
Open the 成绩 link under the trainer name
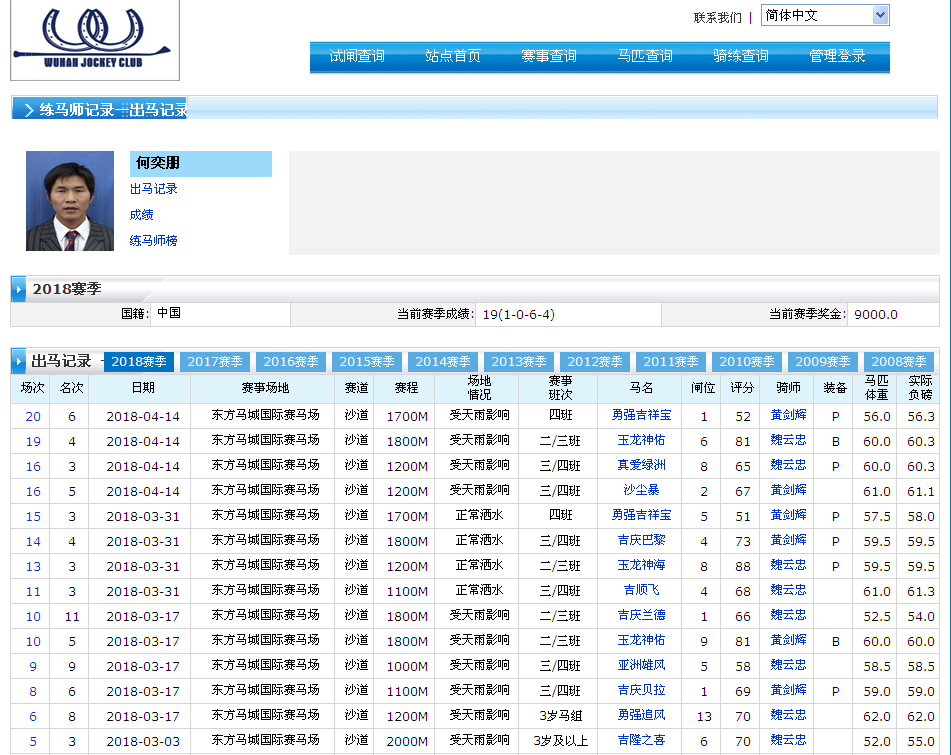(x=141, y=215)
